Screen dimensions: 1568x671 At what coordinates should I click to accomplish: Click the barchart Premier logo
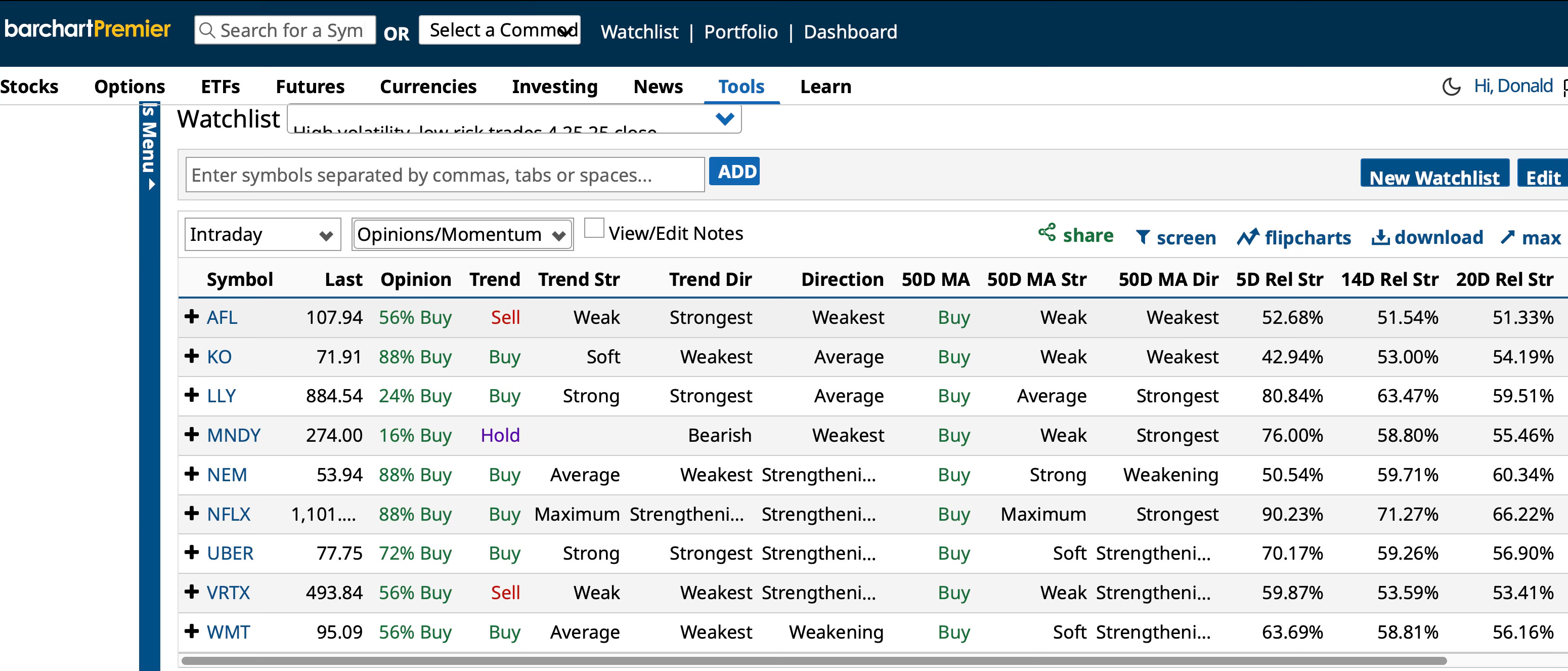point(88,29)
